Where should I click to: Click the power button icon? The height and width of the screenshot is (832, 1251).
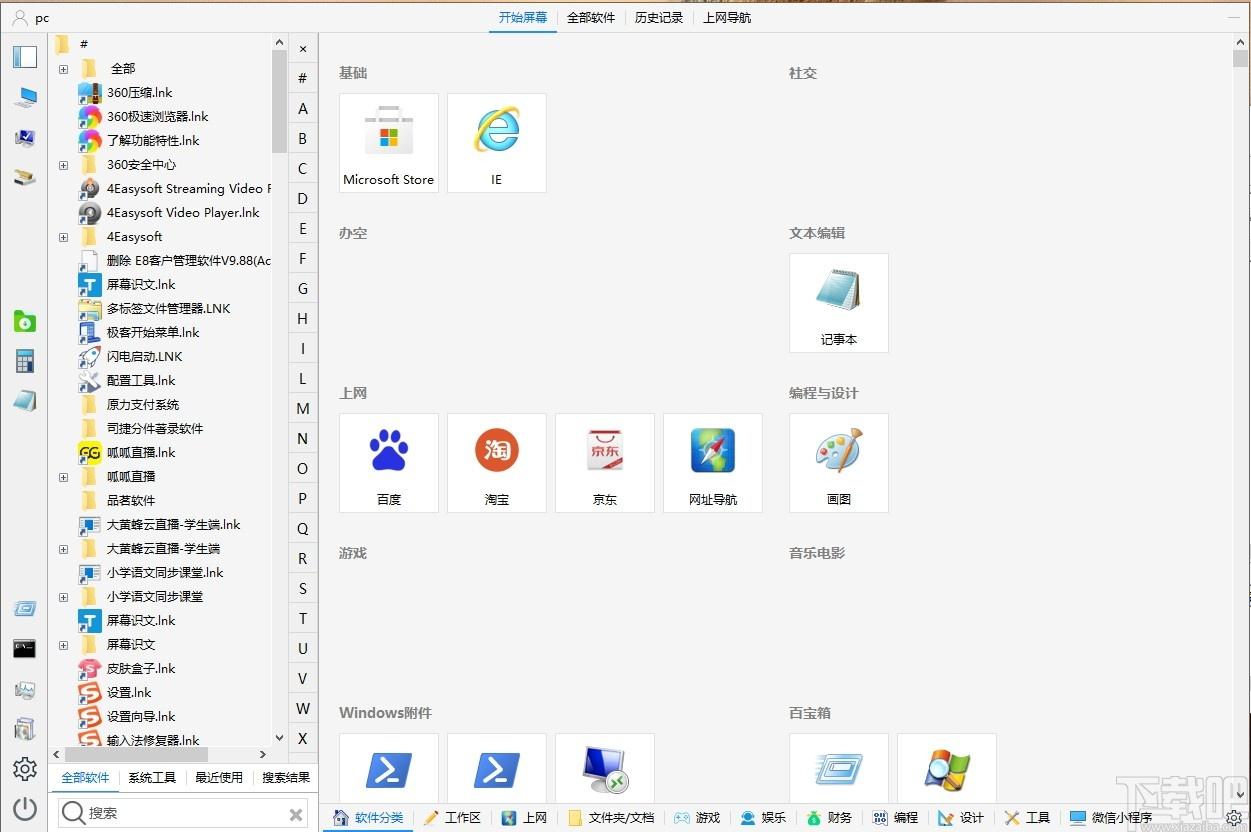(25, 809)
